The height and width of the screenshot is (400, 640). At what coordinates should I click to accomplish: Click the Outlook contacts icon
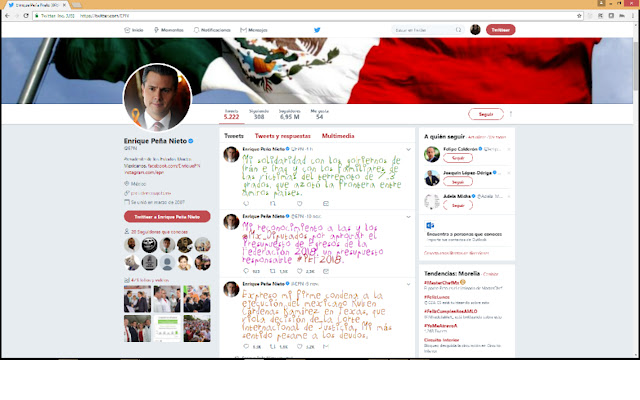(x=430, y=225)
